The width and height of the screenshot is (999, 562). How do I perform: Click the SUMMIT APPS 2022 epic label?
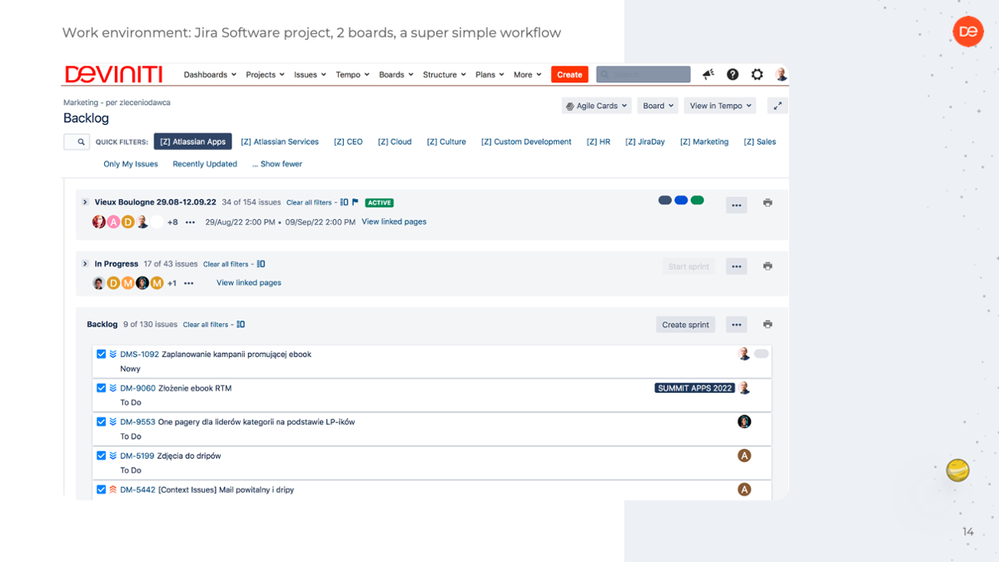tap(694, 388)
